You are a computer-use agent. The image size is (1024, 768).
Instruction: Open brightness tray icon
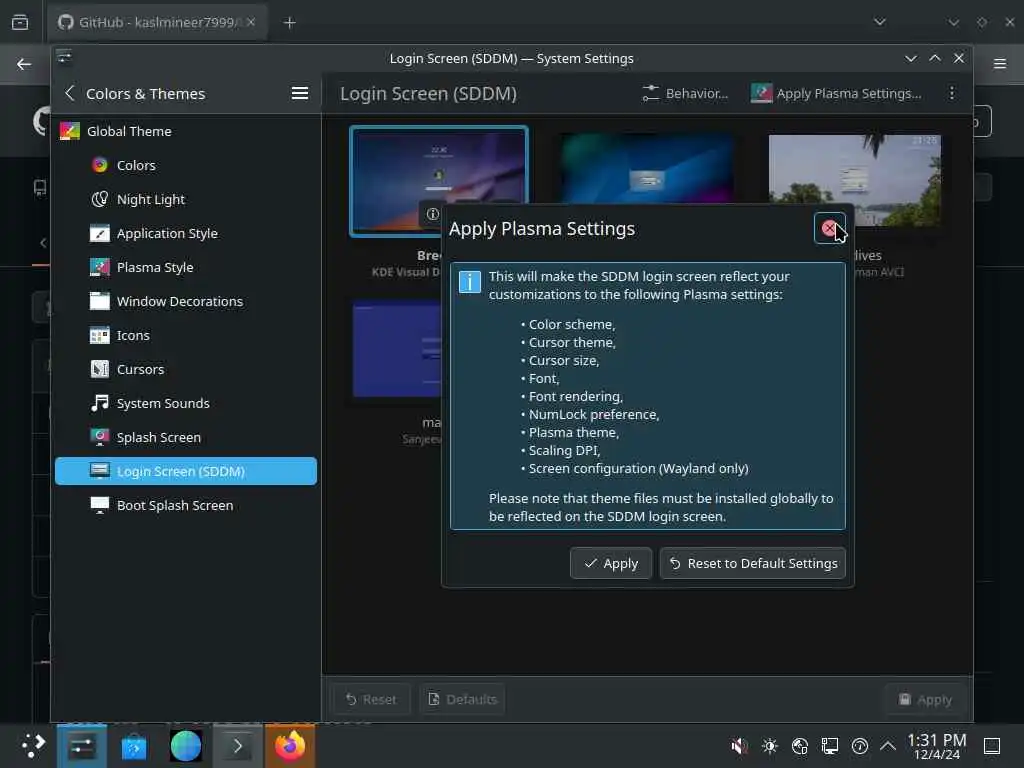[x=770, y=746]
